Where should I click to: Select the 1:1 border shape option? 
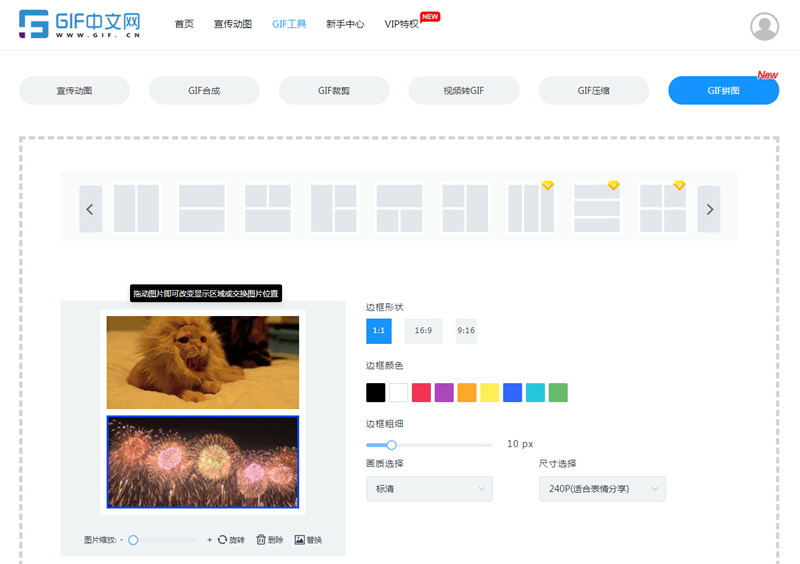pyautogui.click(x=379, y=331)
